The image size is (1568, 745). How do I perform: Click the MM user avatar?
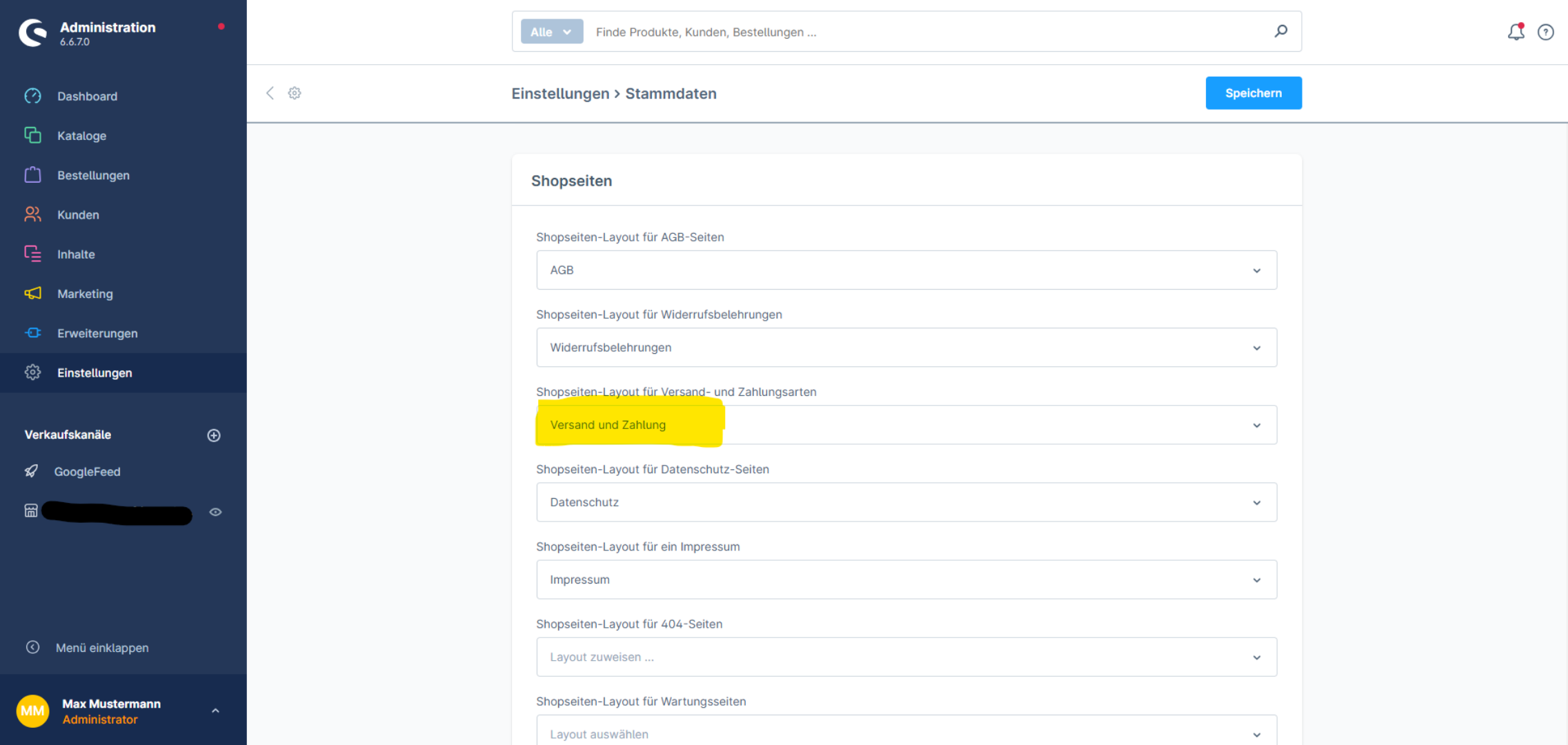click(x=32, y=711)
